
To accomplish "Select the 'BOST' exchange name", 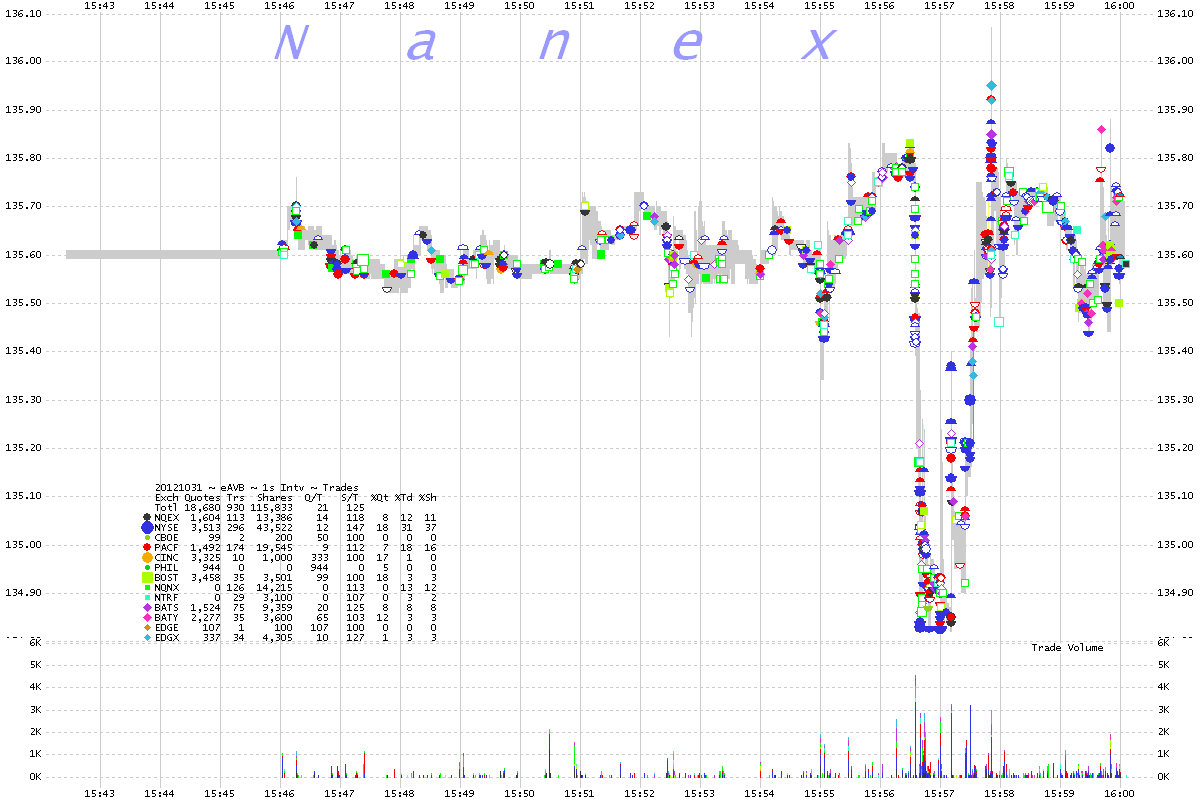I will [x=167, y=578].
